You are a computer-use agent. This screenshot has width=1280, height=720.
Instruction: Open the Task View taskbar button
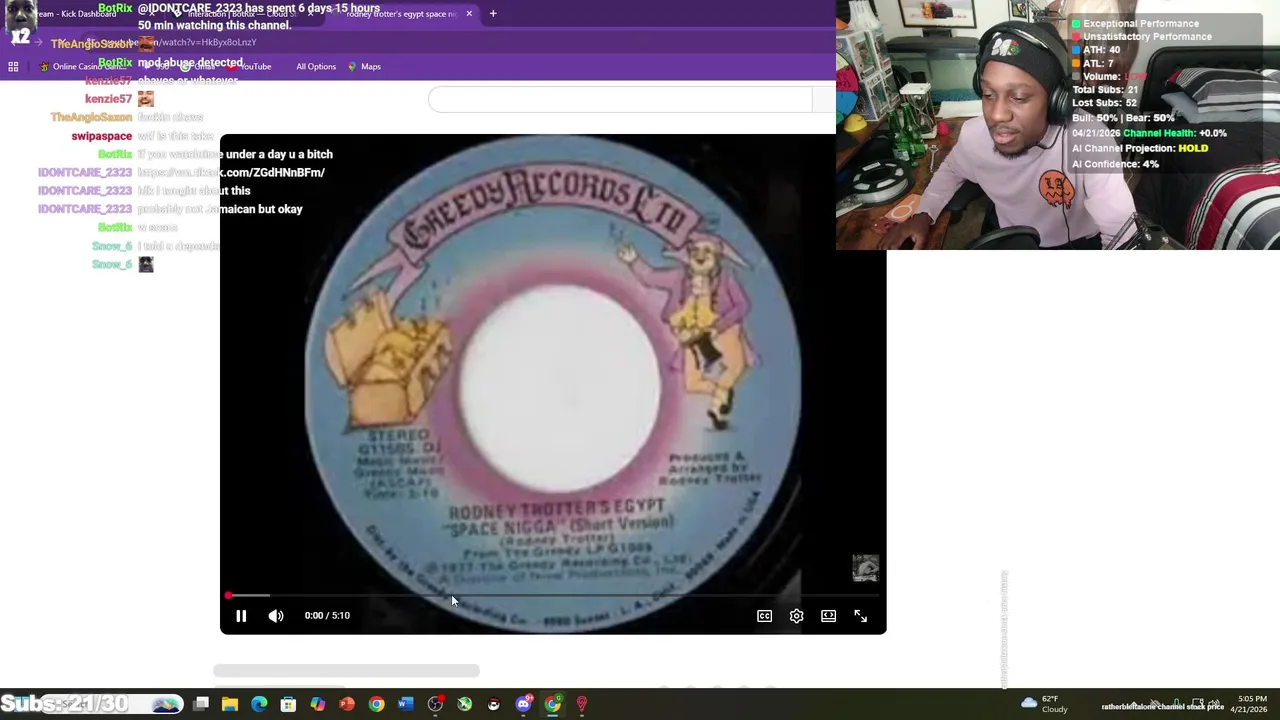201,705
